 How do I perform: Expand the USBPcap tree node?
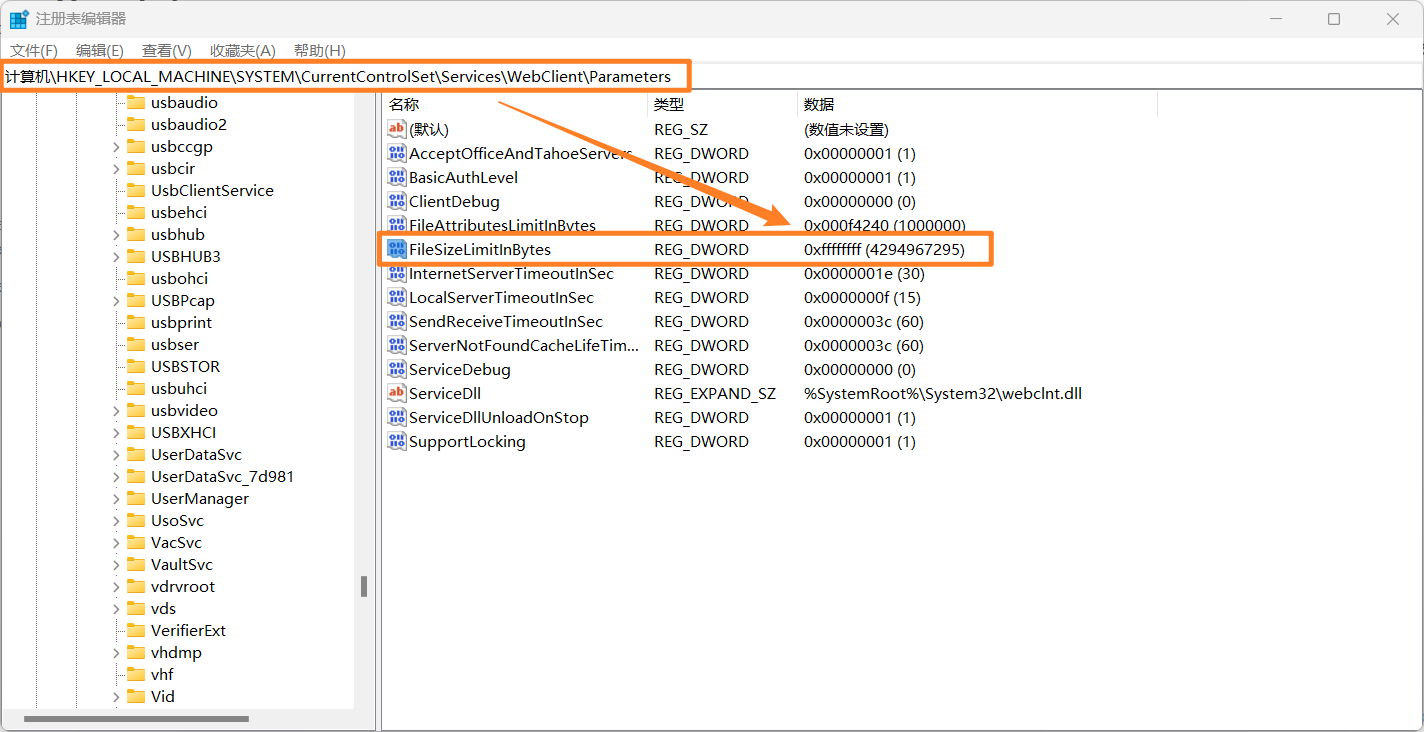(116, 300)
